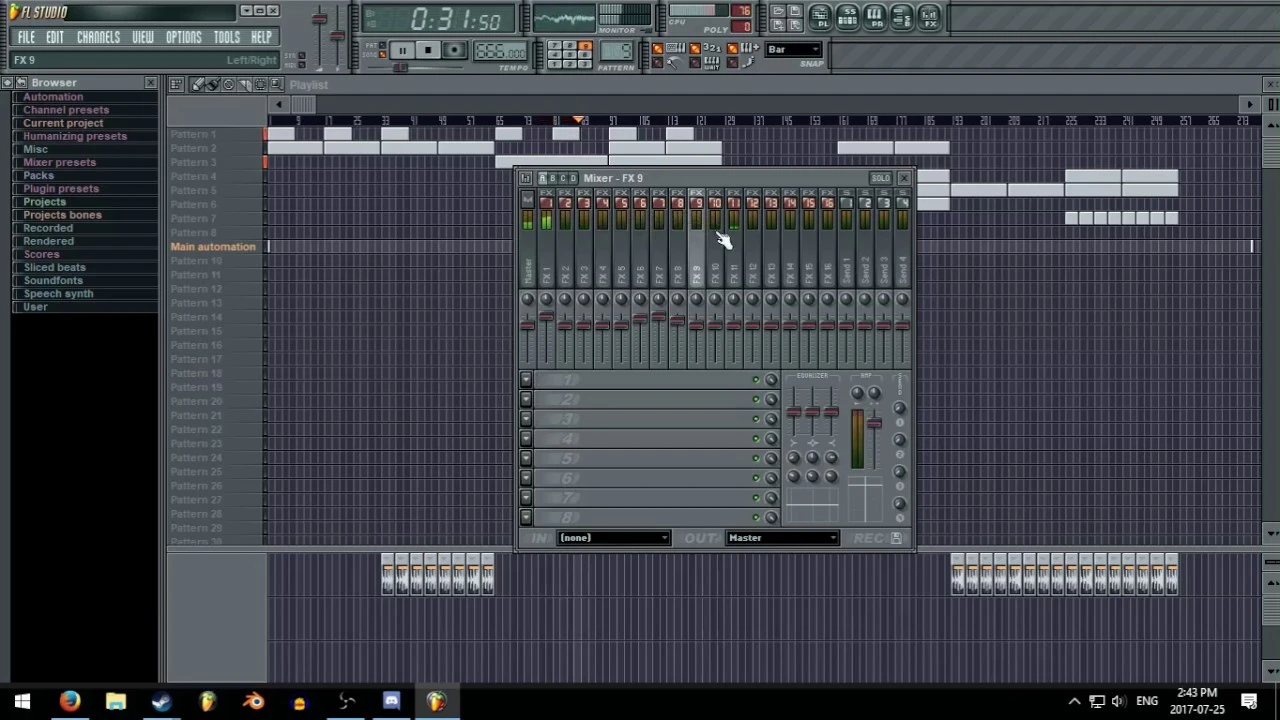Adjust the Master track pan knob
Screen dimensions: 1280x720
pos(527,299)
